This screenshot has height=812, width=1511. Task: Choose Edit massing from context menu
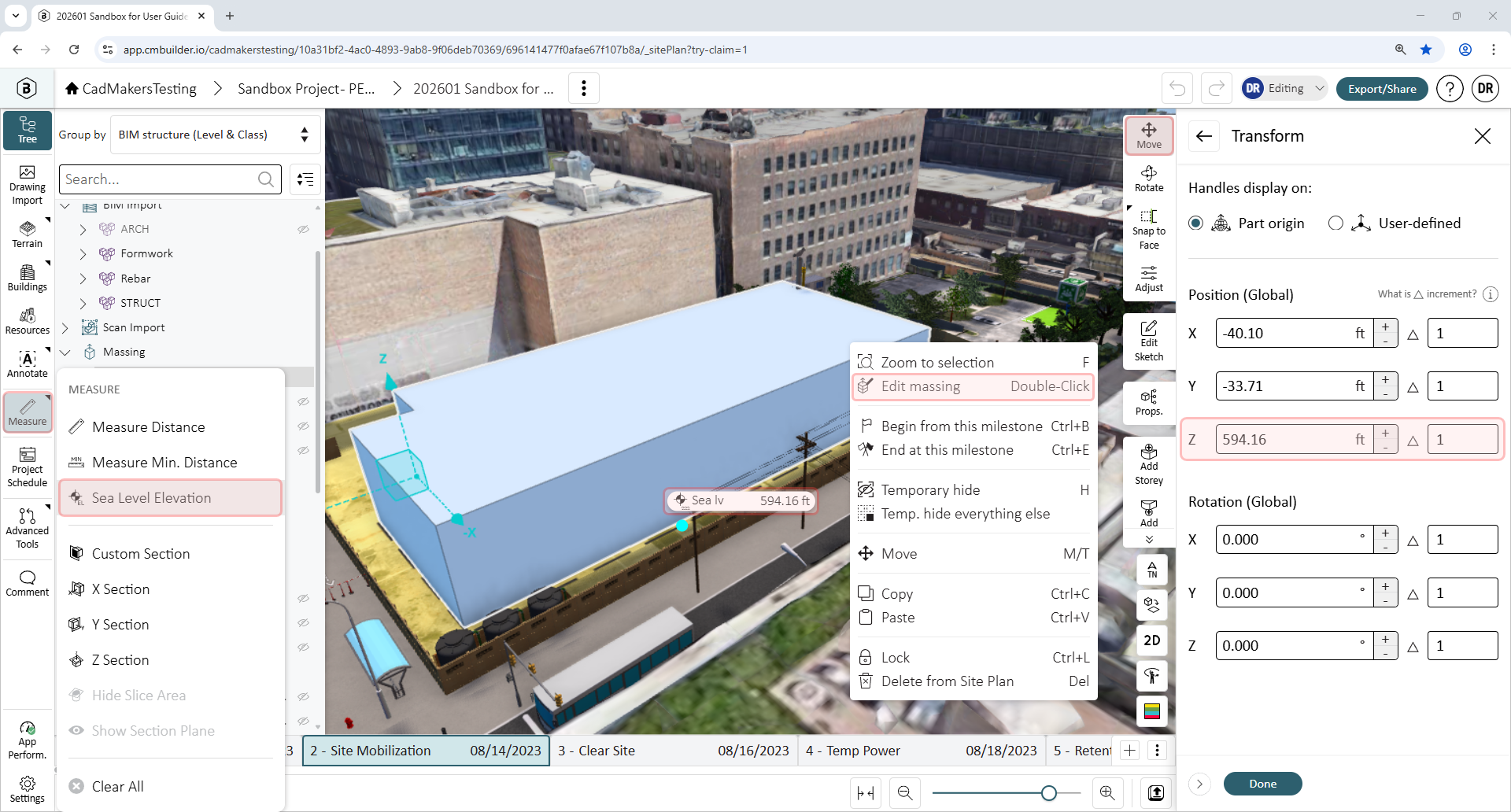[973, 386]
